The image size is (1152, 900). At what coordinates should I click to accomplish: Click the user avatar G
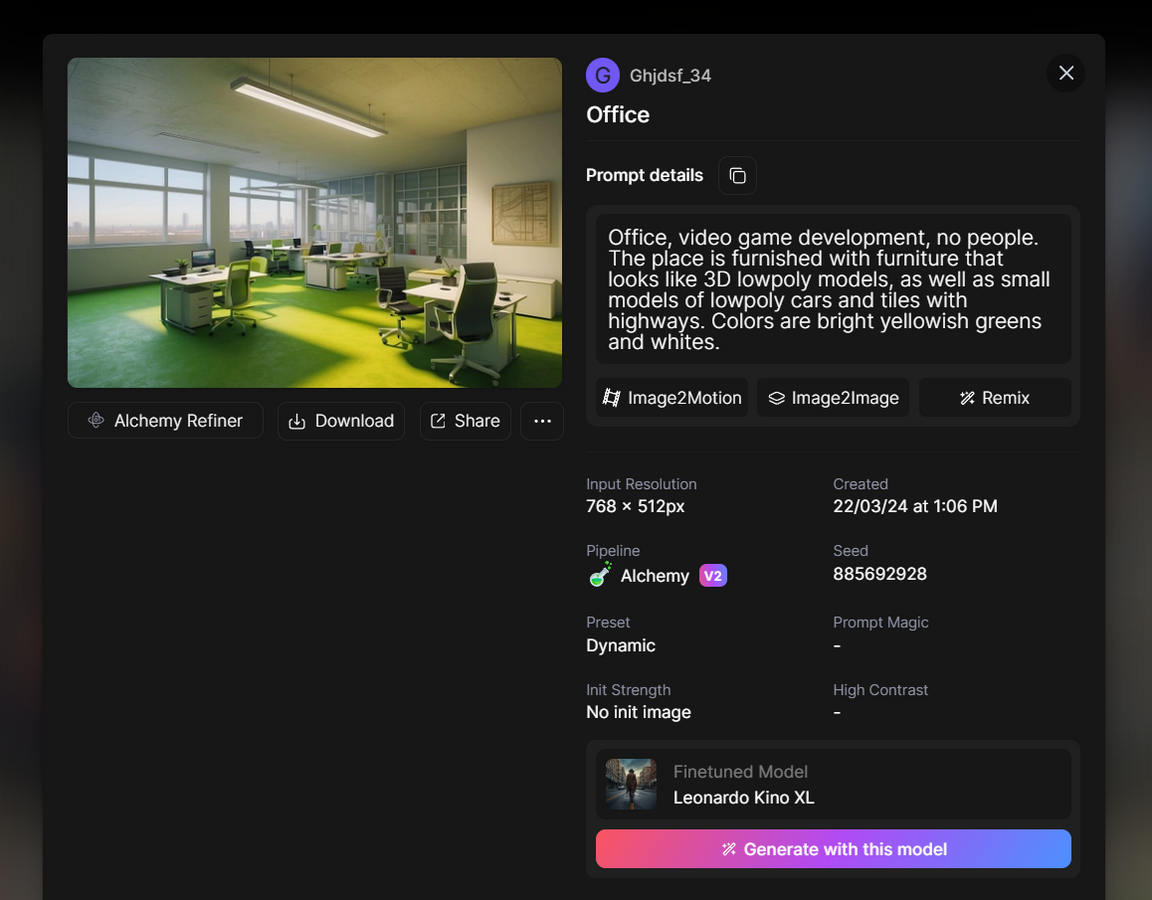tap(602, 75)
